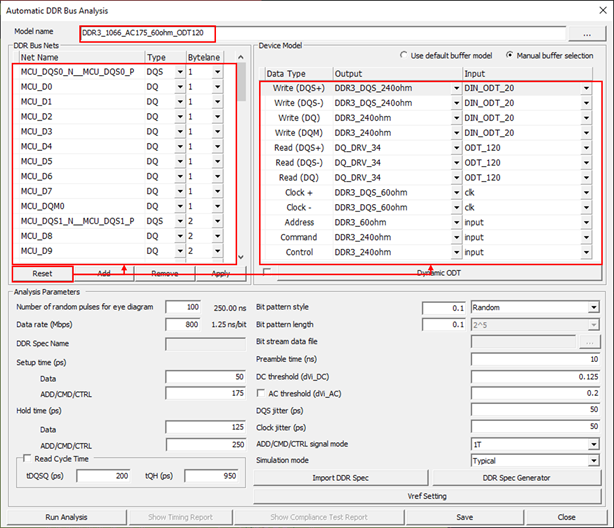Screen dimensions: 614x528
Task: Click the DDR Bus Nets list scrollbar
Action: (x=241, y=160)
